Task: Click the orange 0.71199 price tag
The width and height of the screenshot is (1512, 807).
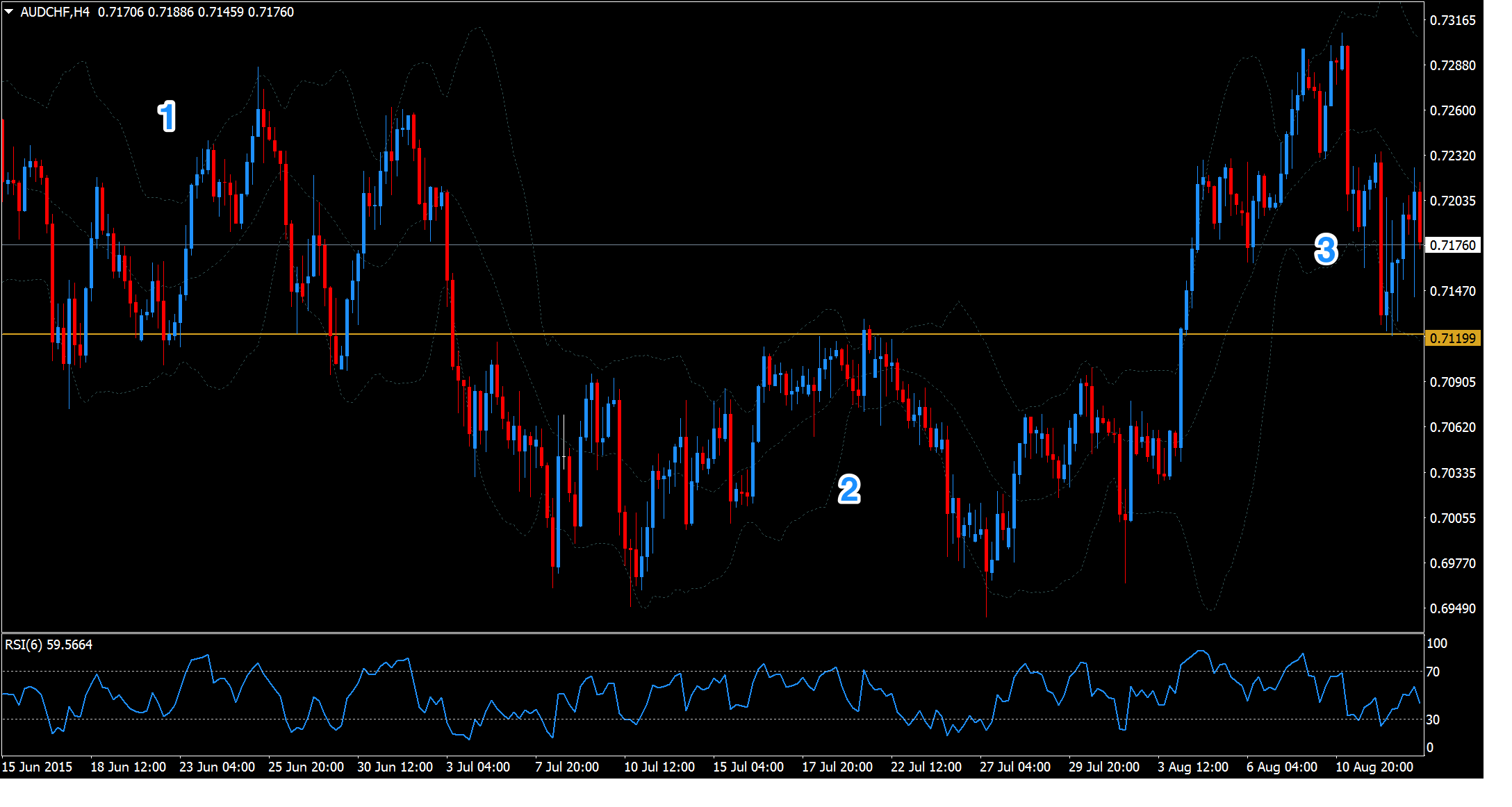Action: [1452, 338]
